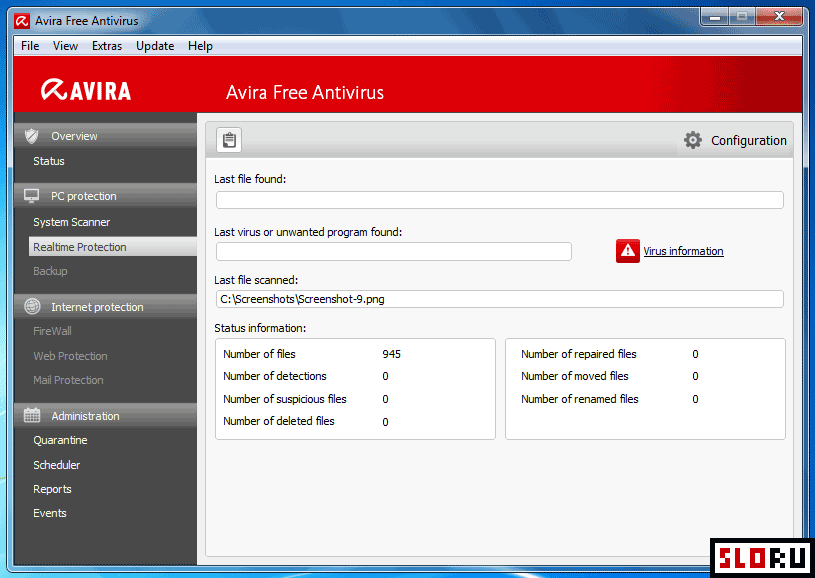
Task: Click the 945 files count value
Action: tap(391, 354)
